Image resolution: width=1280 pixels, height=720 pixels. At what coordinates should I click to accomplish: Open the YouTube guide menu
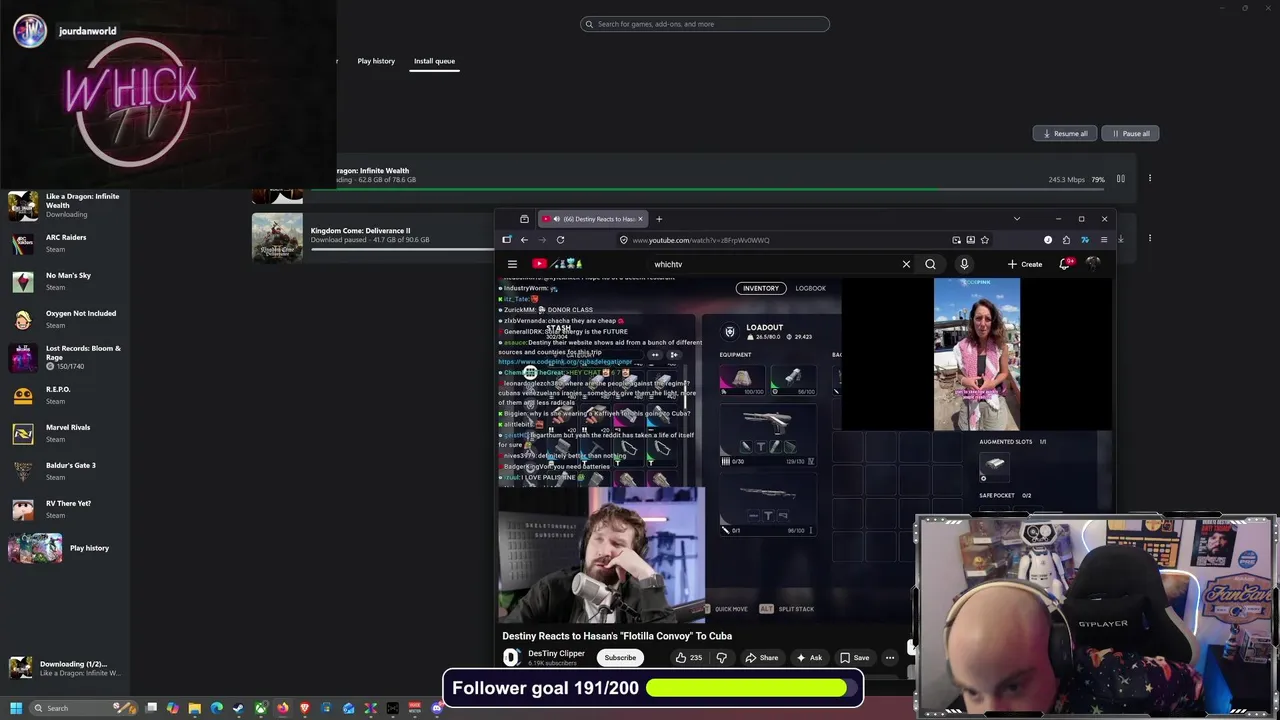tap(512, 264)
